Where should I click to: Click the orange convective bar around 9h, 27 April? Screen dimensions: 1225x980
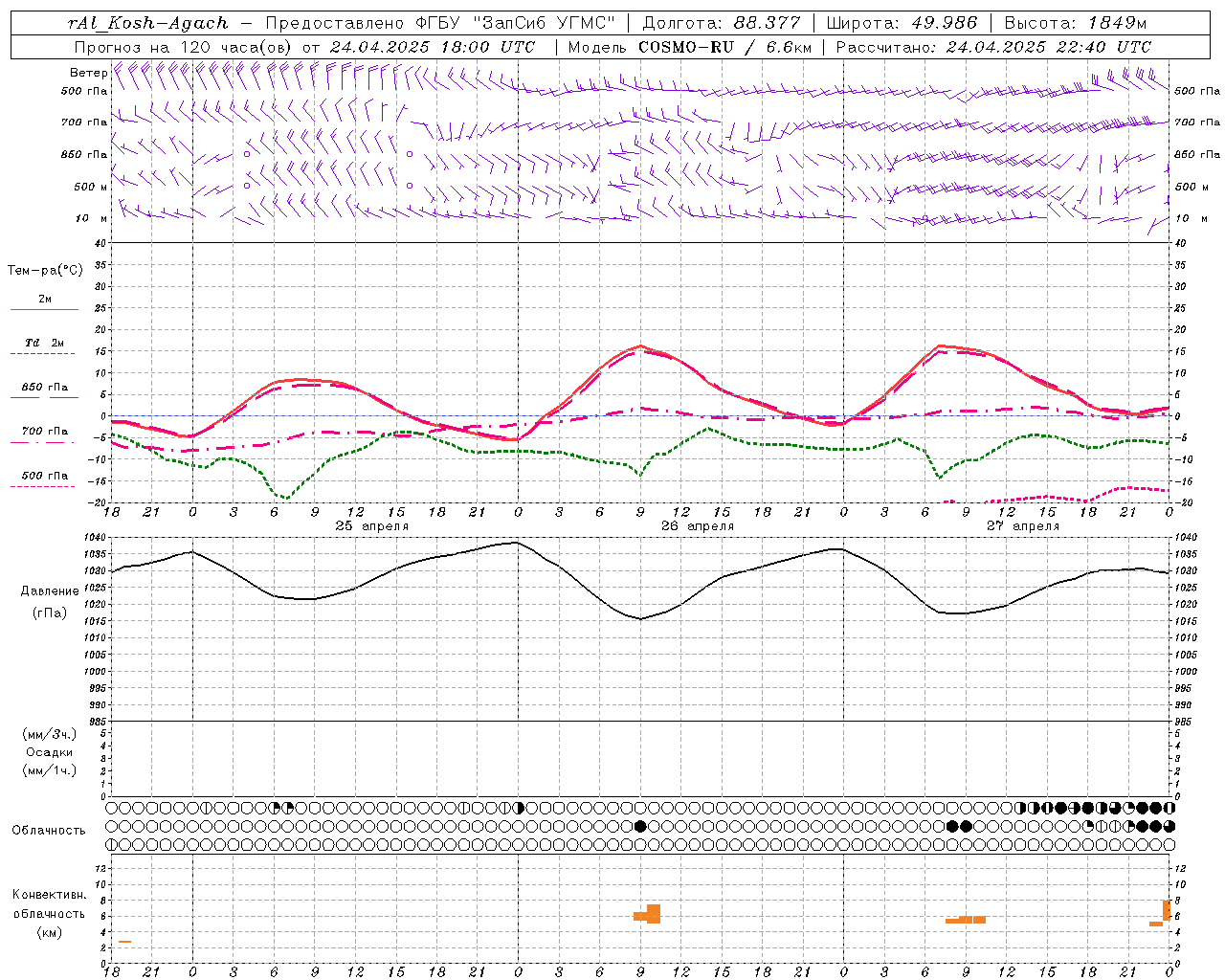pos(966,920)
